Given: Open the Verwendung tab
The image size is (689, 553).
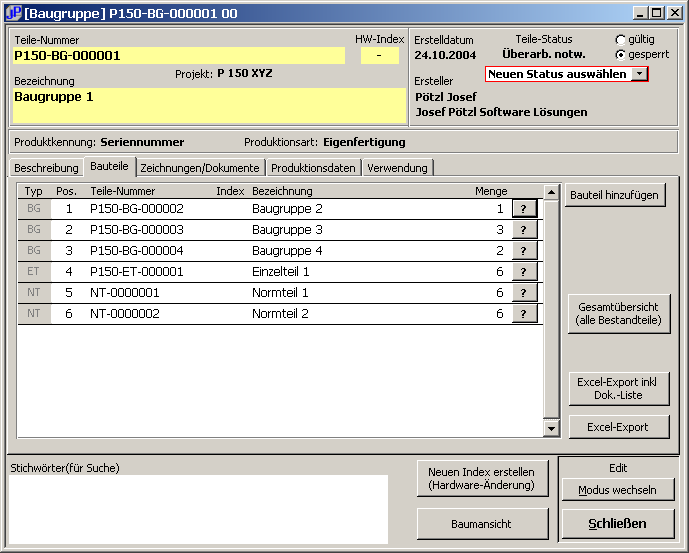Looking at the screenshot, I should 397,168.
